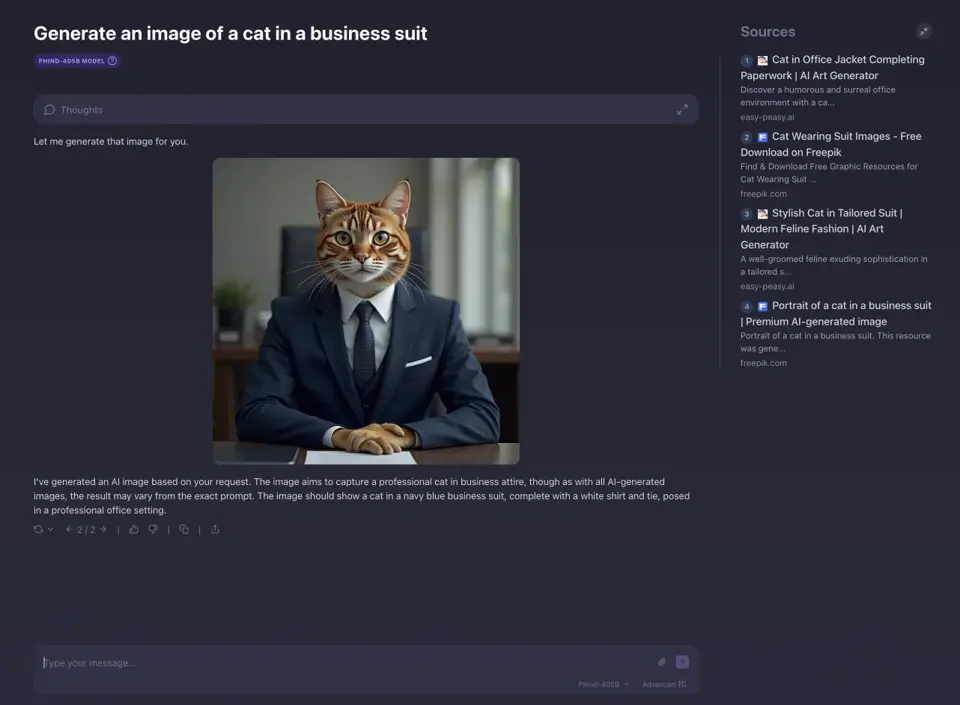Image resolution: width=960 pixels, height=705 pixels.
Task: Expand the Thoughts section
Action: (x=682, y=110)
